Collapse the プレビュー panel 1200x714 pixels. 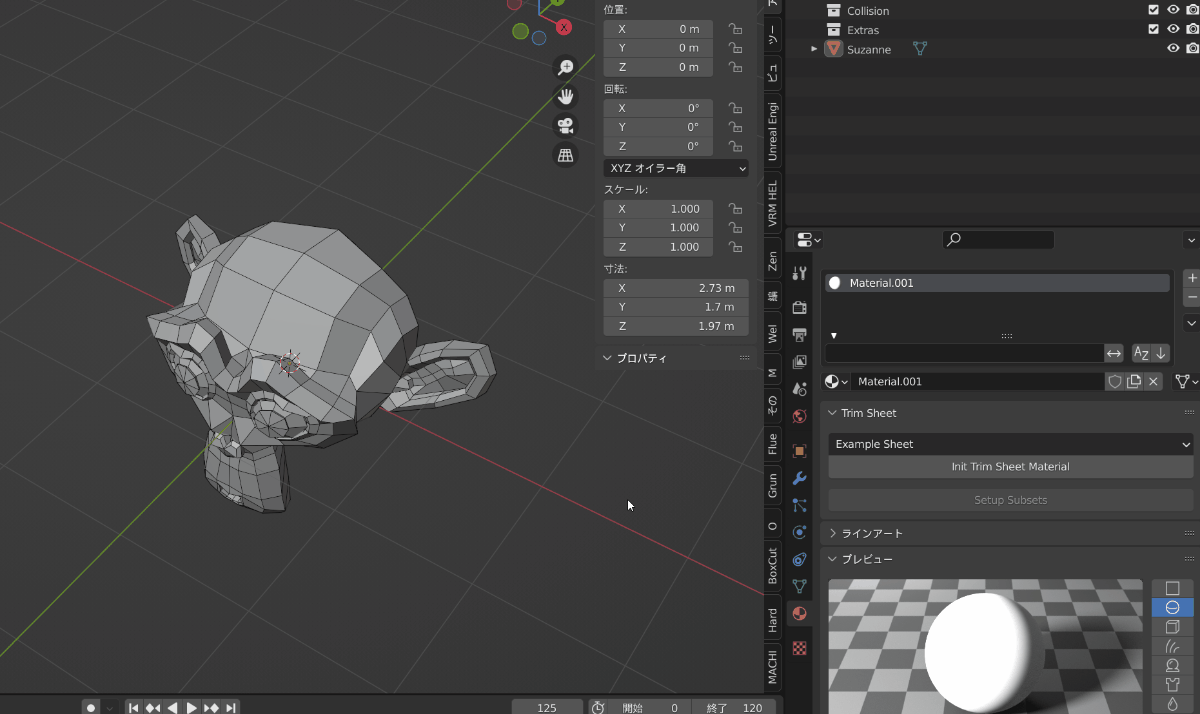click(832, 559)
